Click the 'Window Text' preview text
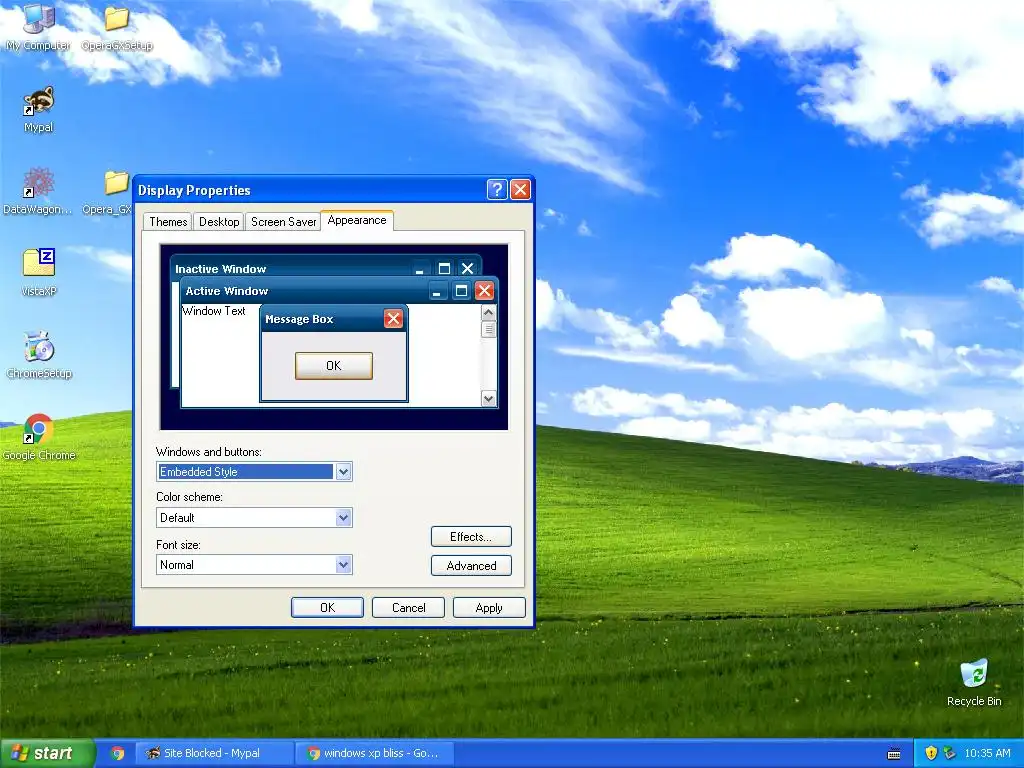The height and width of the screenshot is (768, 1024). [214, 311]
